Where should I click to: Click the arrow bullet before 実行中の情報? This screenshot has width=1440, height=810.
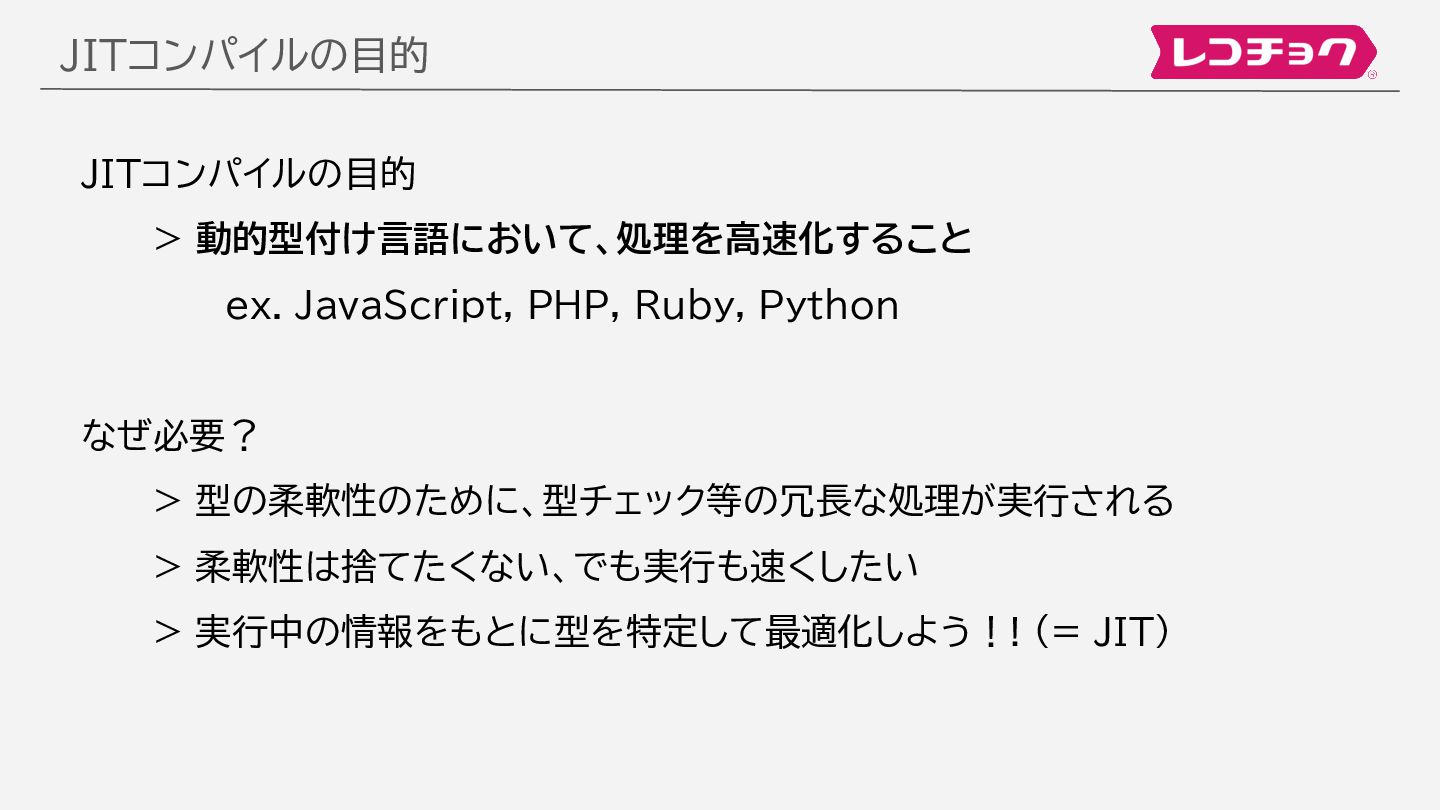coord(167,633)
